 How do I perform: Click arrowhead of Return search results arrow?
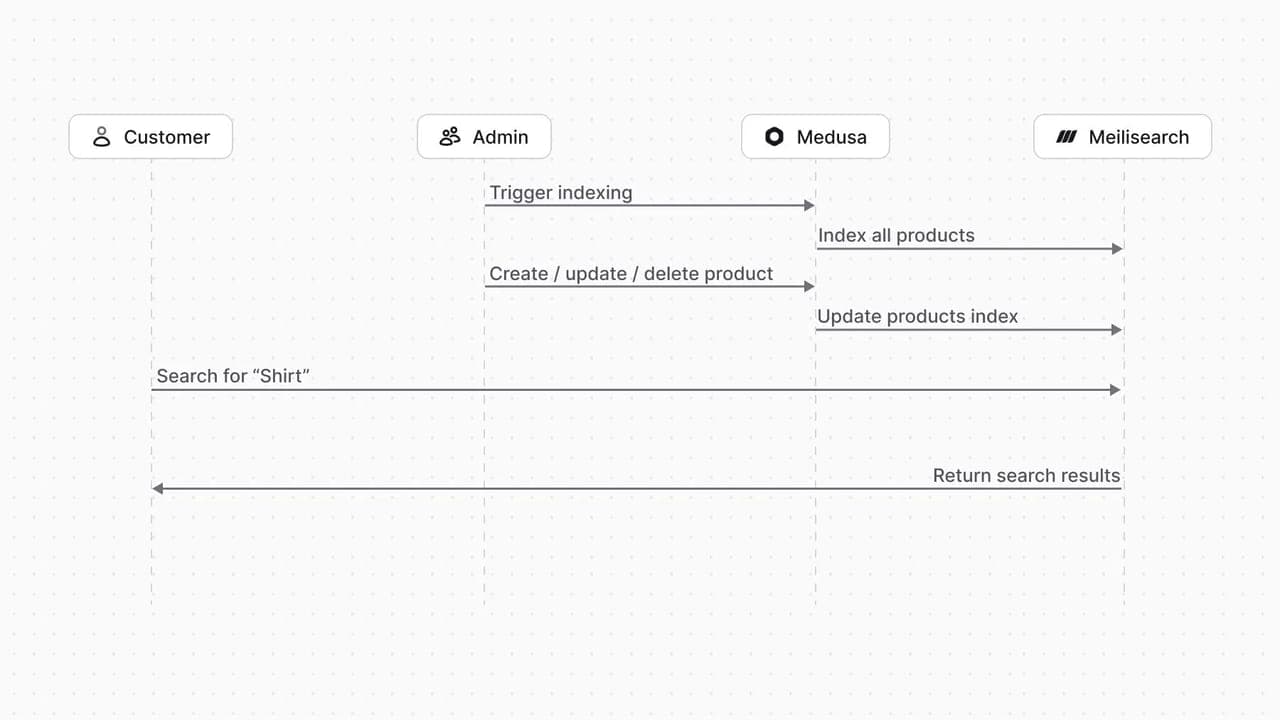pyautogui.click(x=158, y=489)
